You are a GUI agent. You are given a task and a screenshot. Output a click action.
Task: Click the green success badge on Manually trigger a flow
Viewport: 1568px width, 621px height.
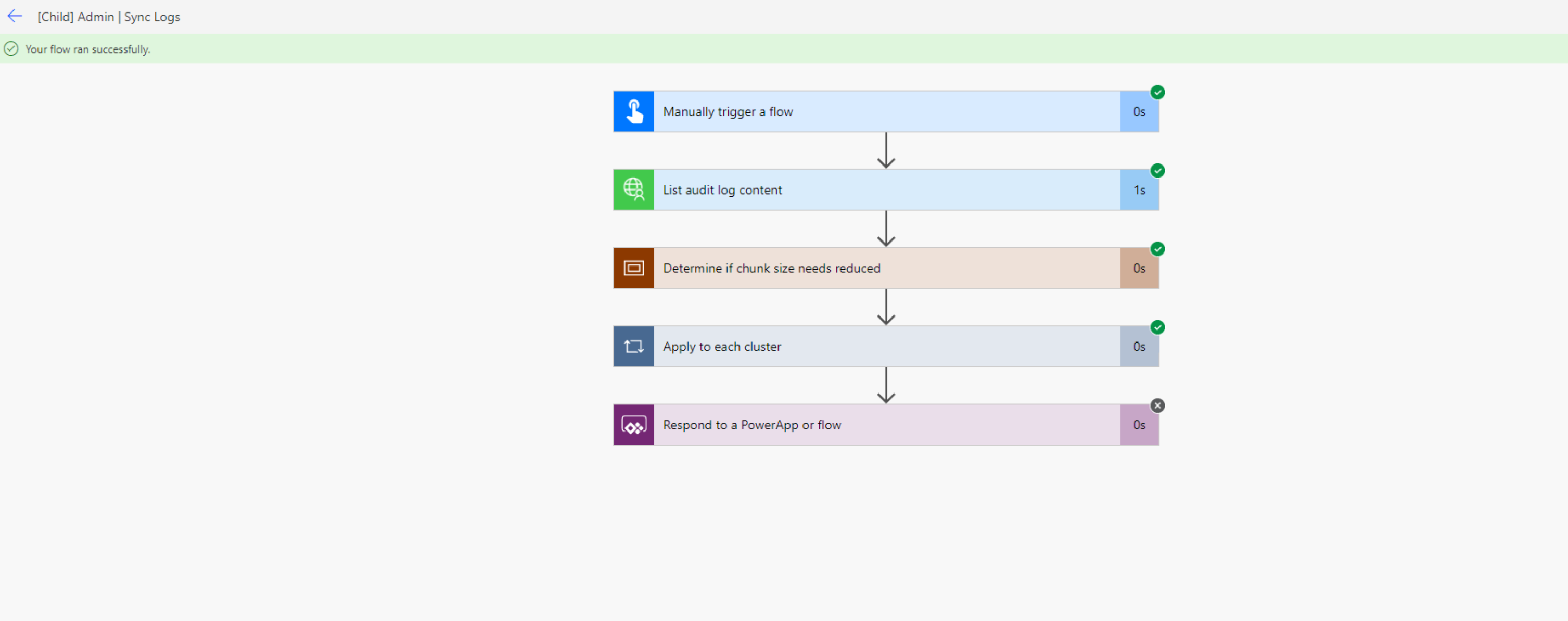point(1158,92)
